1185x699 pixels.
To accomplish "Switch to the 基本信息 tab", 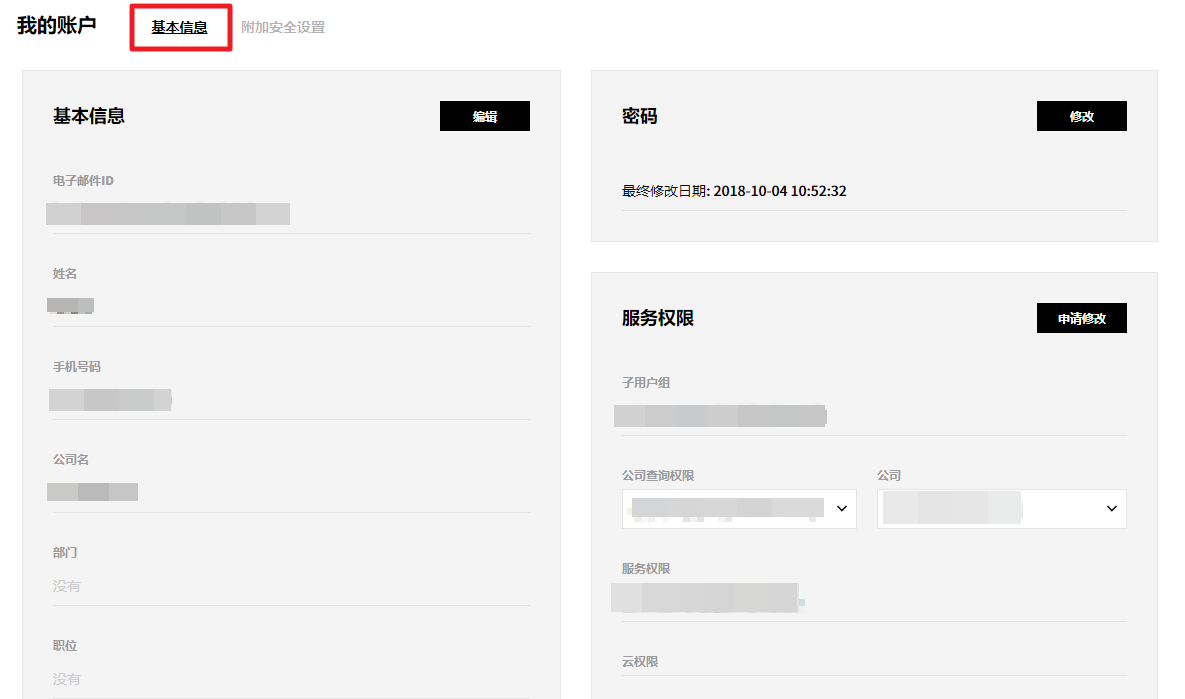I will [180, 28].
